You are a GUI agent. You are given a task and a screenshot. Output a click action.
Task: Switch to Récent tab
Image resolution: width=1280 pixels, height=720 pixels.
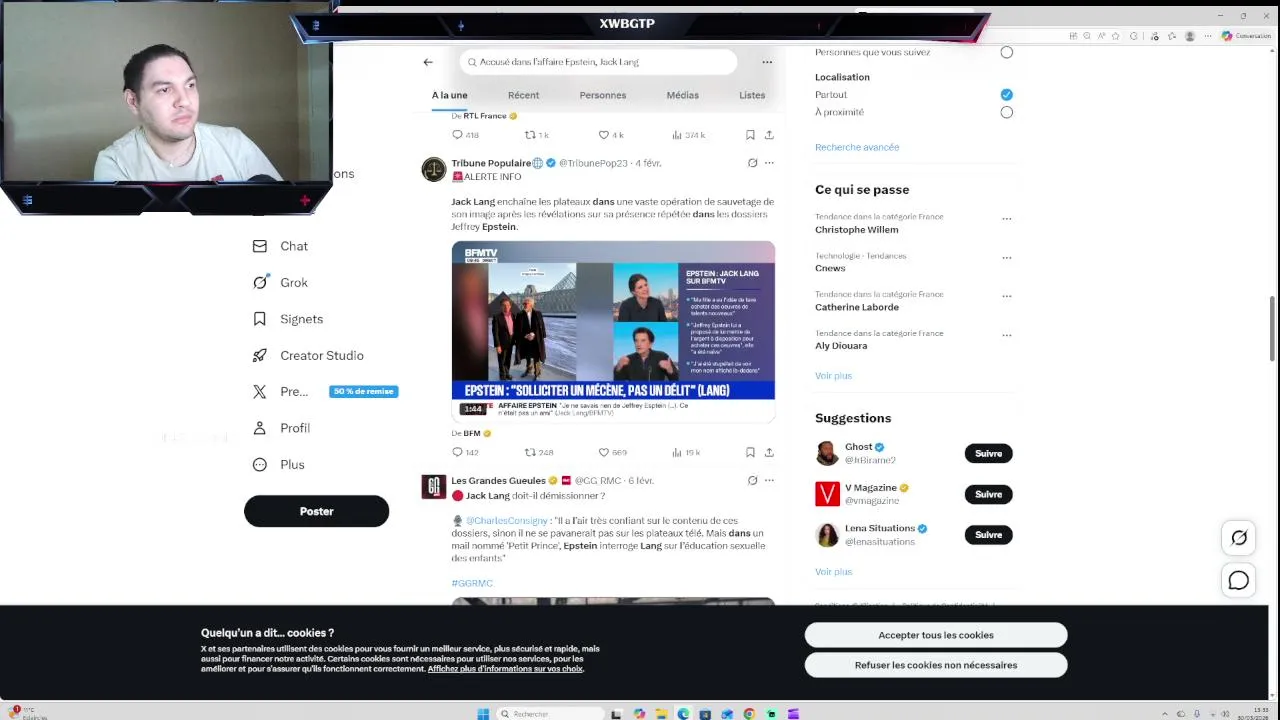coord(523,95)
